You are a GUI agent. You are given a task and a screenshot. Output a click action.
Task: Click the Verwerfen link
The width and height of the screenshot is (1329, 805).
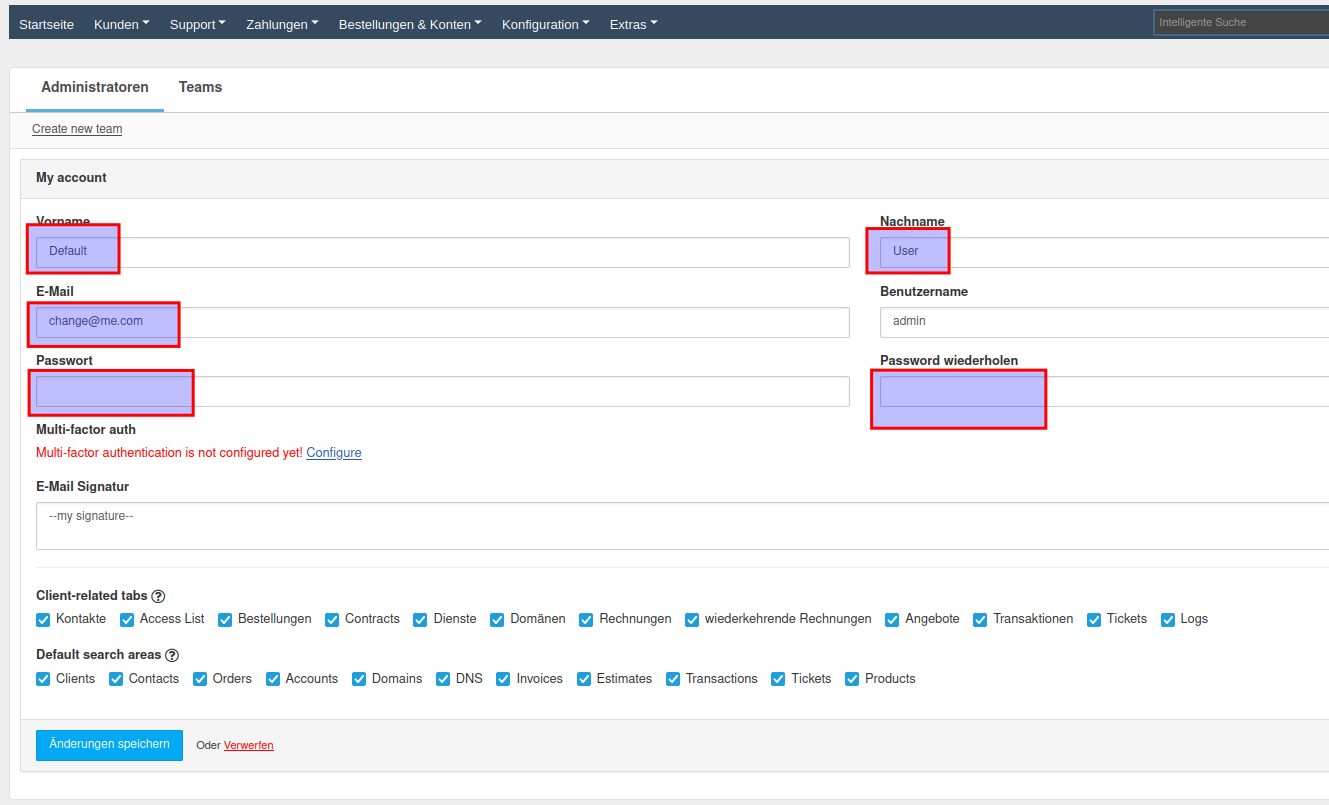pyautogui.click(x=248, y=746)
